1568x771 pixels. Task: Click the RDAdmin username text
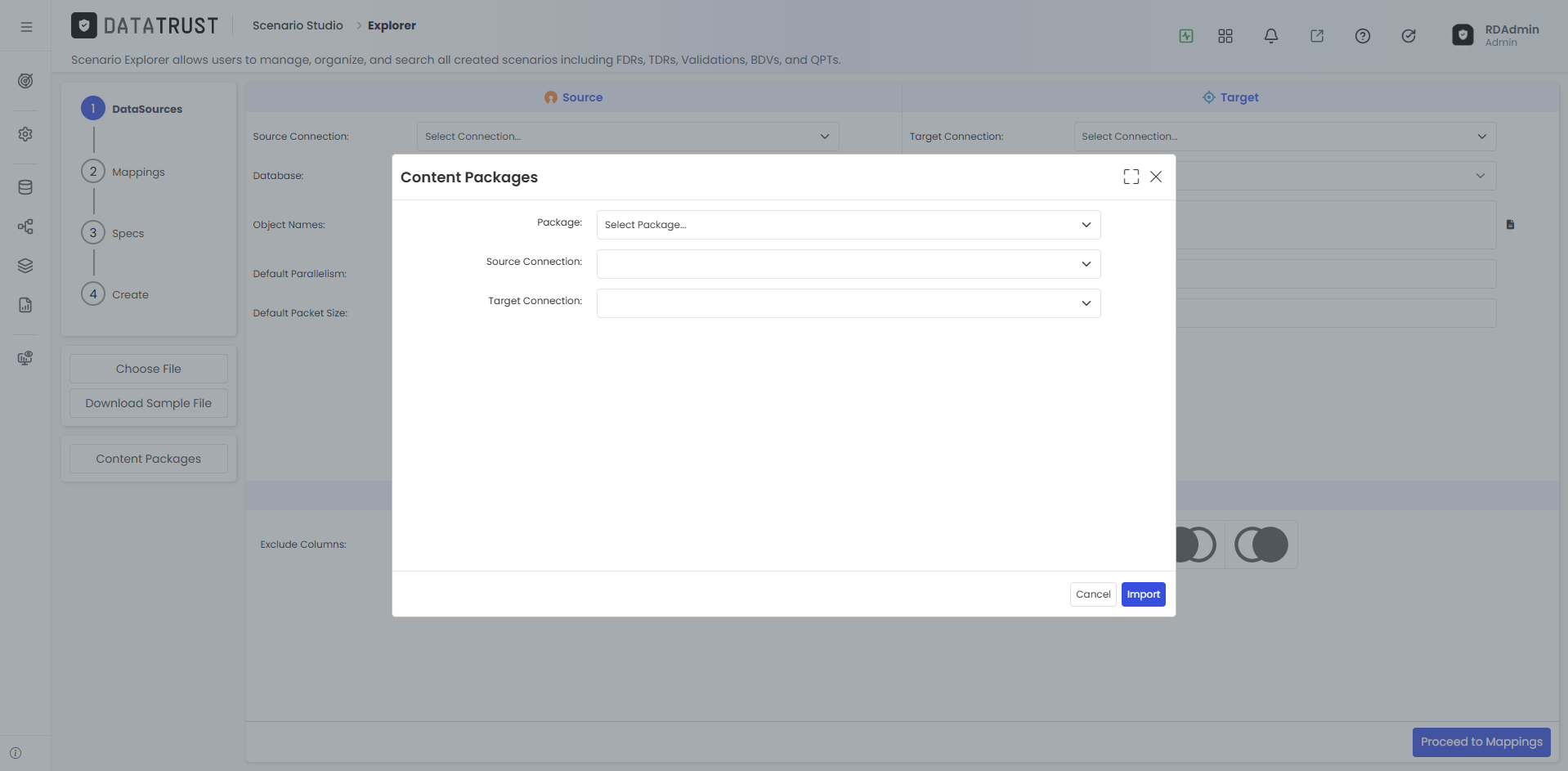(x=1512, y=29)
